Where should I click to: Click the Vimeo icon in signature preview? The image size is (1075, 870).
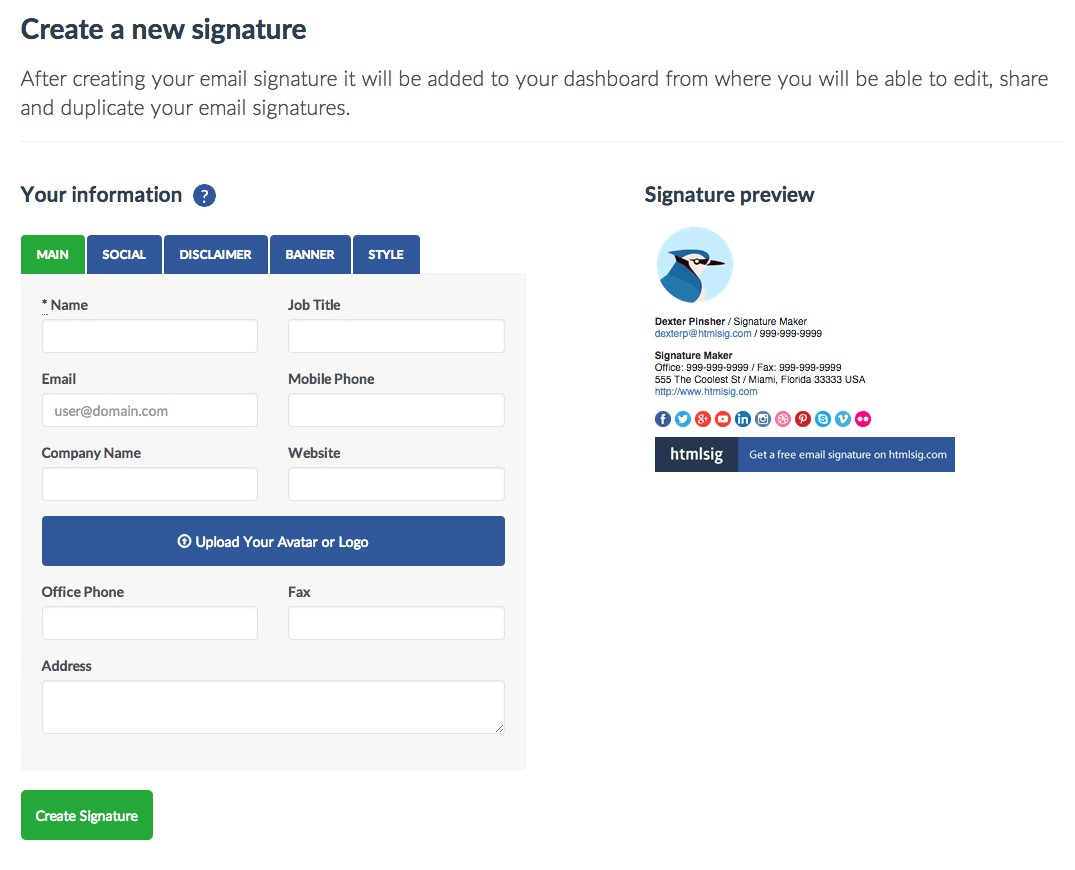pos(843,419)
